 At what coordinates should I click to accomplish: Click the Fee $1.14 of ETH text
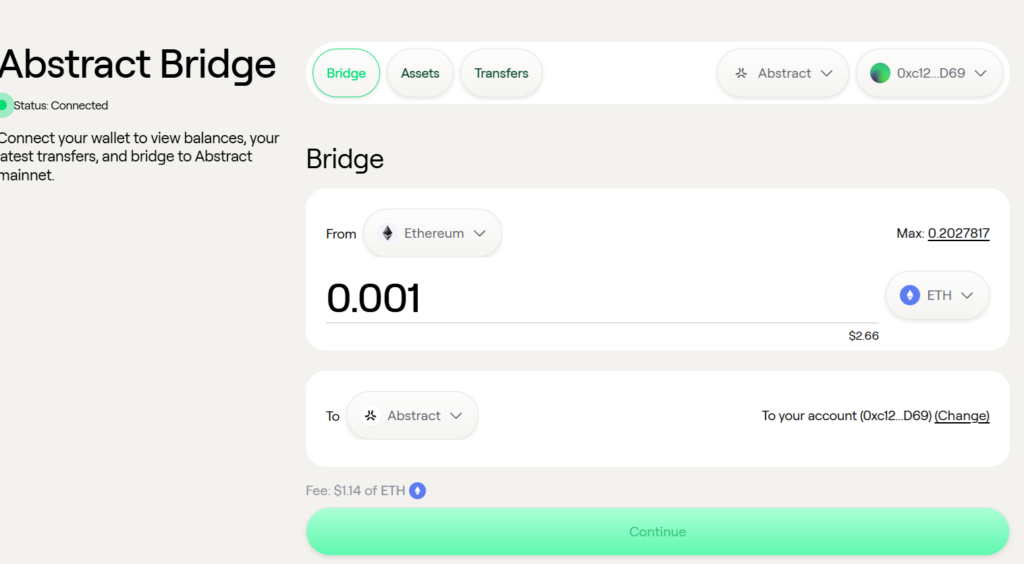(355, 491)
